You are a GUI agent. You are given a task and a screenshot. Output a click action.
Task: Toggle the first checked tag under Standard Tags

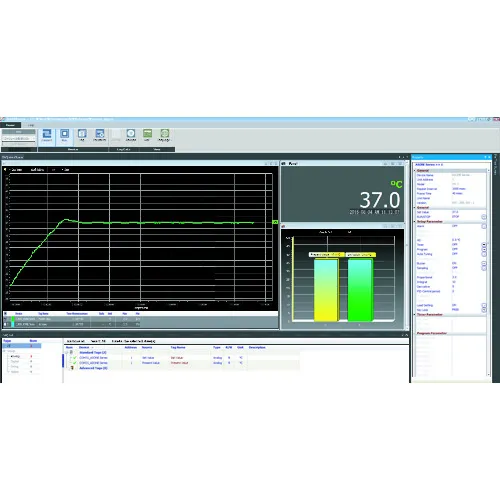point(75,358)
